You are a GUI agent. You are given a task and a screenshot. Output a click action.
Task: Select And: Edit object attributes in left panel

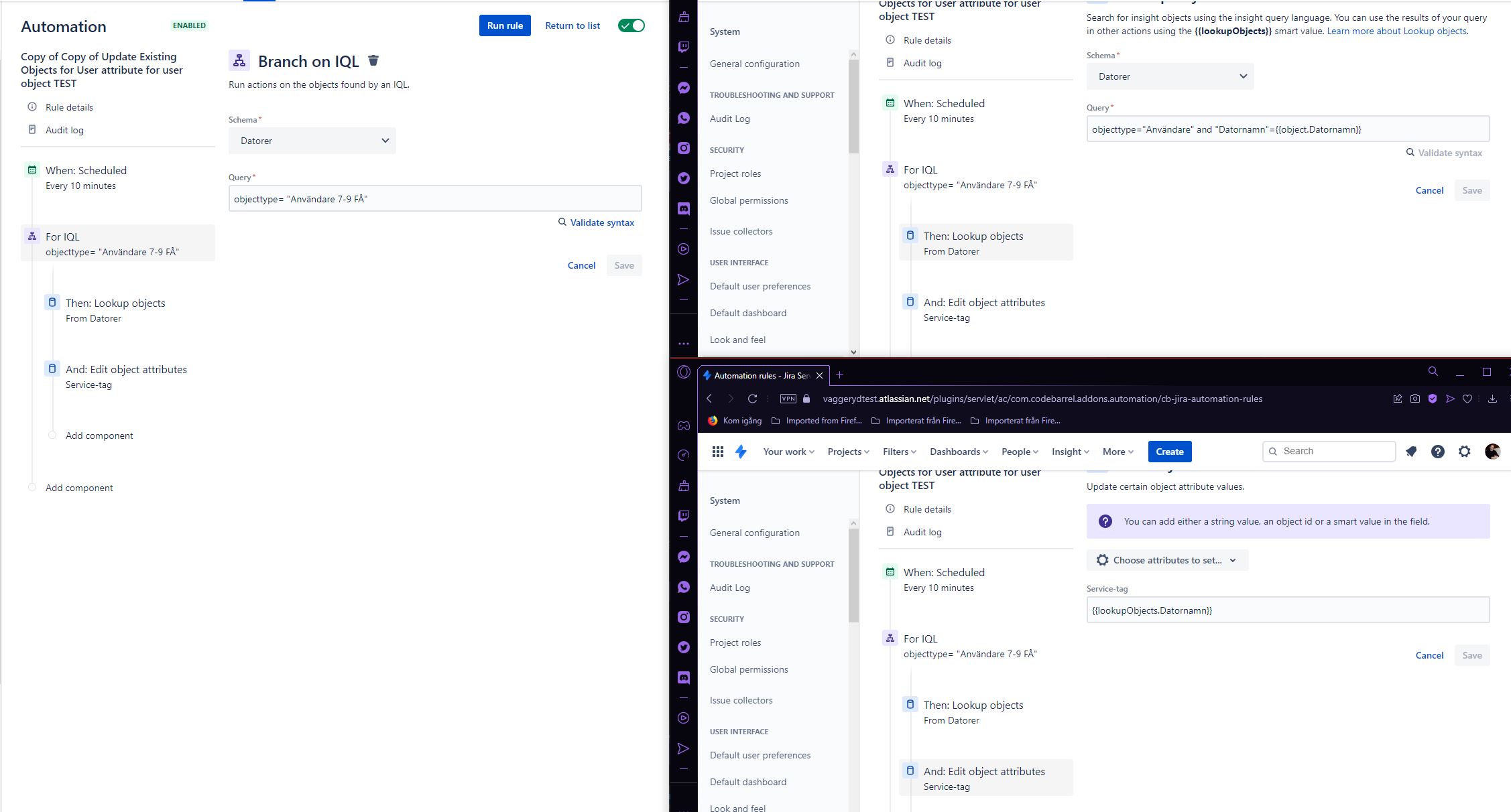[128, 377]
